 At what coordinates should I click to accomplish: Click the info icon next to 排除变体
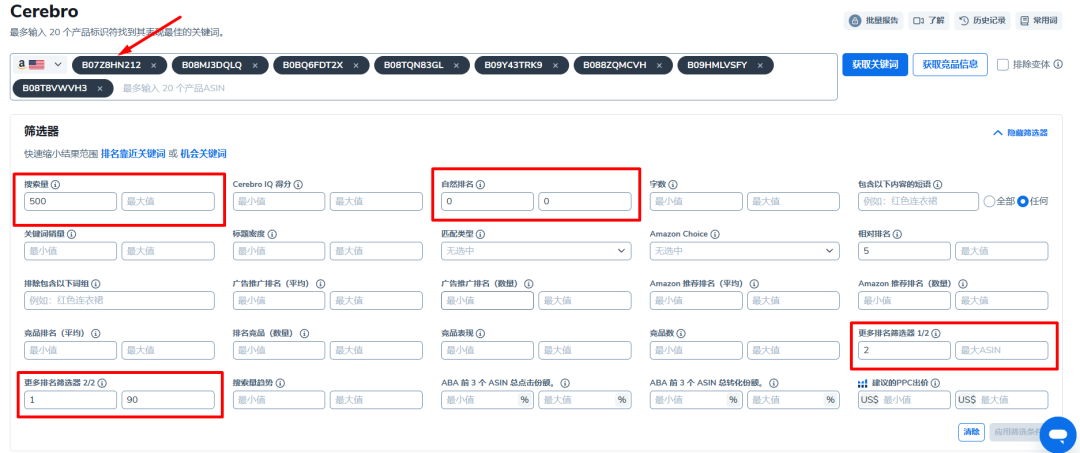coord(1058,65)
